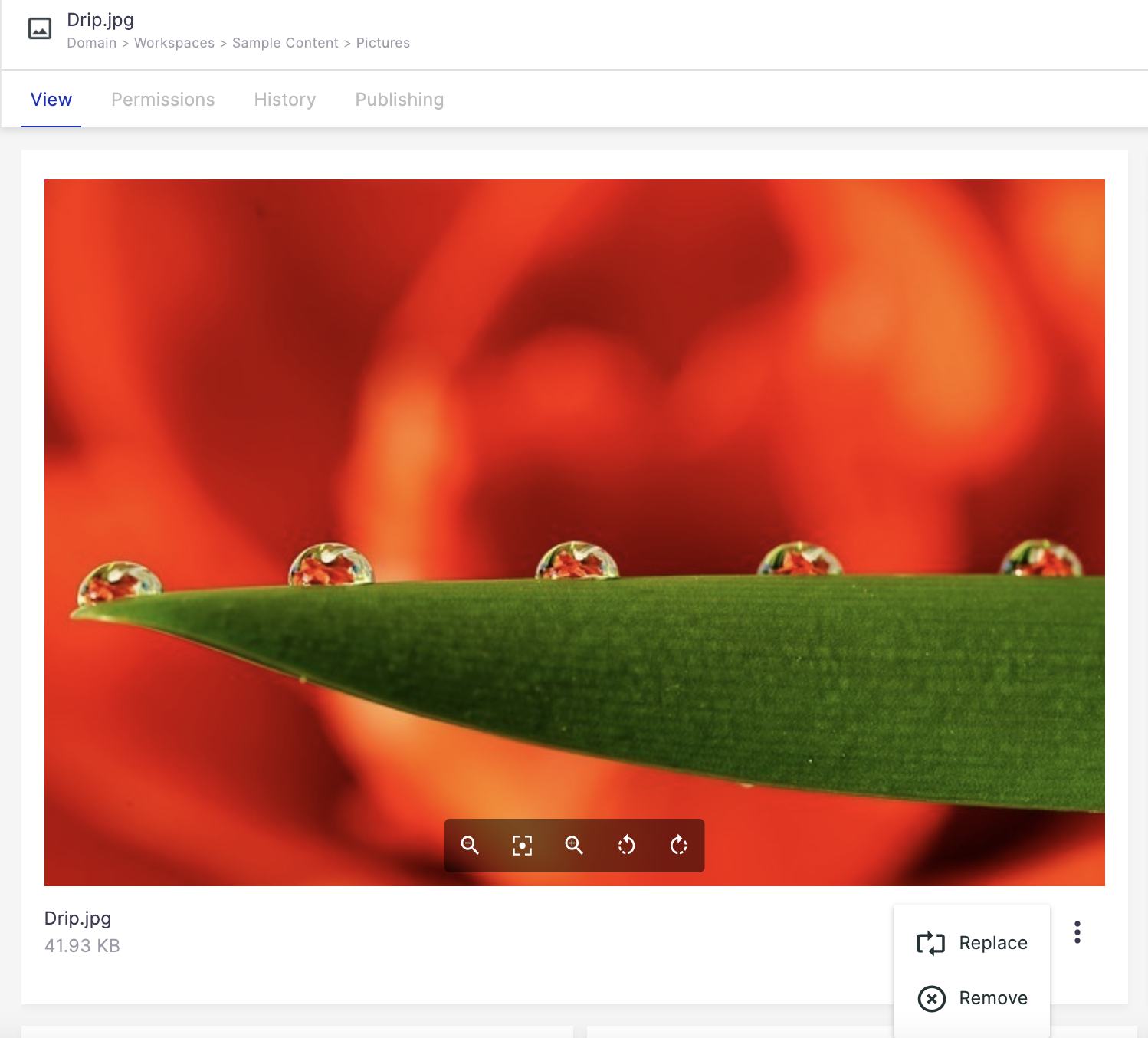The image size is (1148, 1038).
Task: Choose Remove from the popup menu
Action: coord(972,998)
